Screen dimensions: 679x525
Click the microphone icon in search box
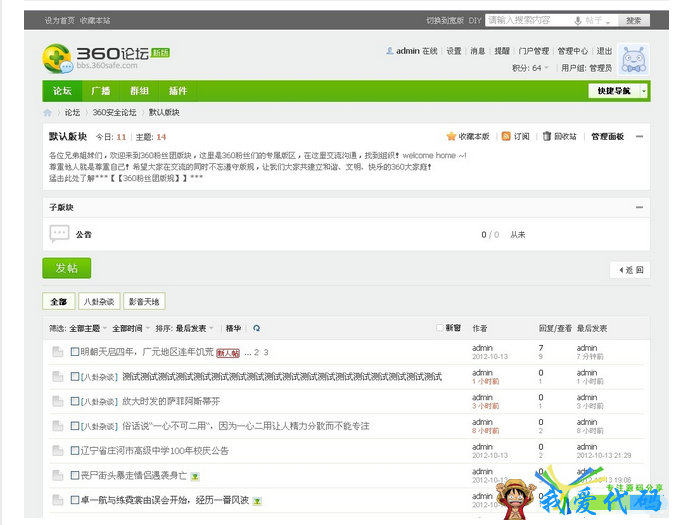point(577,20)
